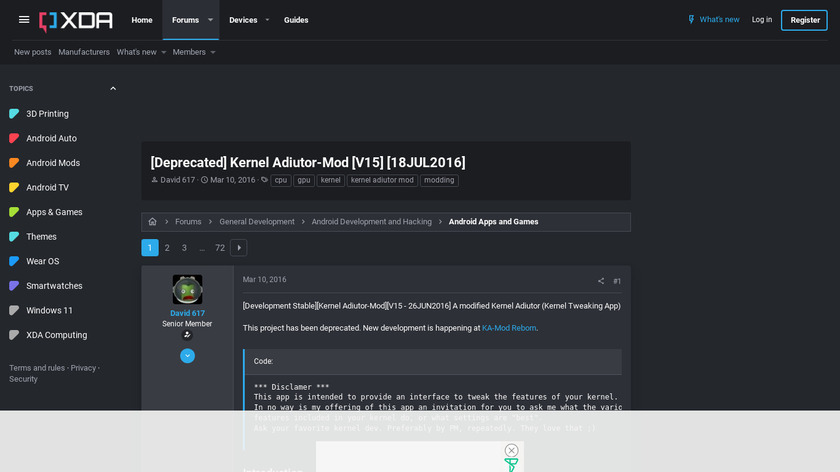Click the lightning What's new icon
The image size is (840, 472).
click(692, 19)
